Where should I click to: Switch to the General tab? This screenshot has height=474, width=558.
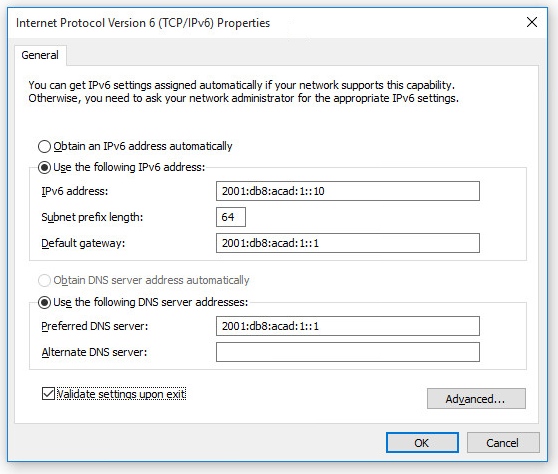tap(40, 55)
